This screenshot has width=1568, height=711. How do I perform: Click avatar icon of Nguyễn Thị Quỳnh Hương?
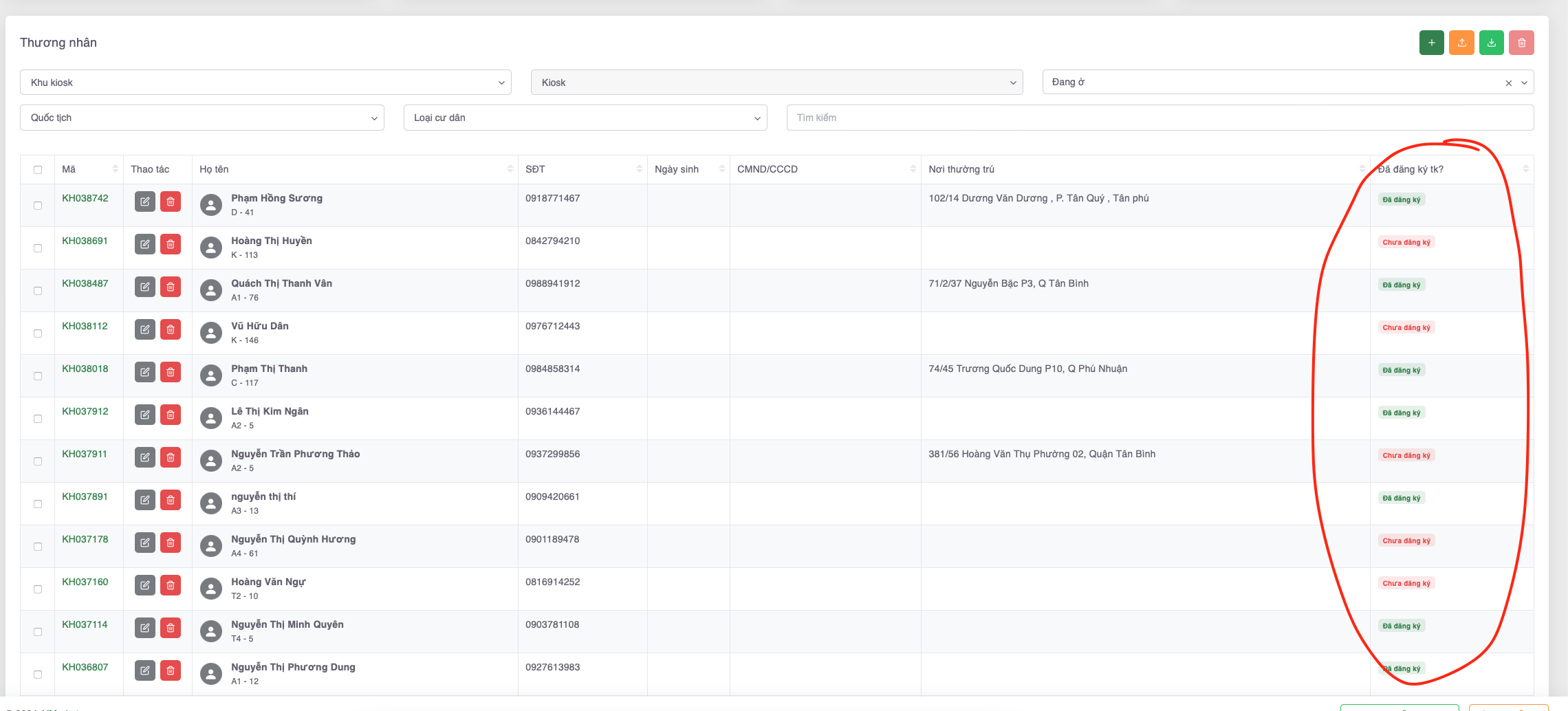click(x=211, y=546)
